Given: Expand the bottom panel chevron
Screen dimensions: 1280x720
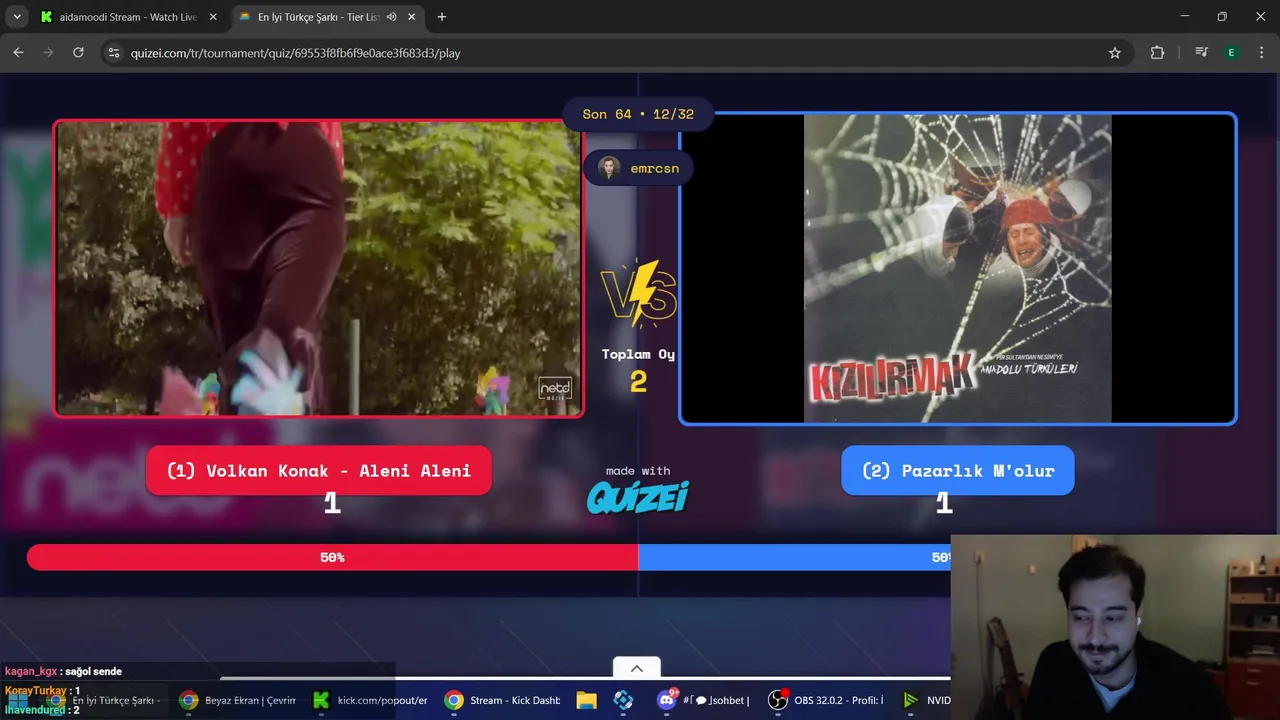Looking at the screenshot, I should click(x=636, y=668).
